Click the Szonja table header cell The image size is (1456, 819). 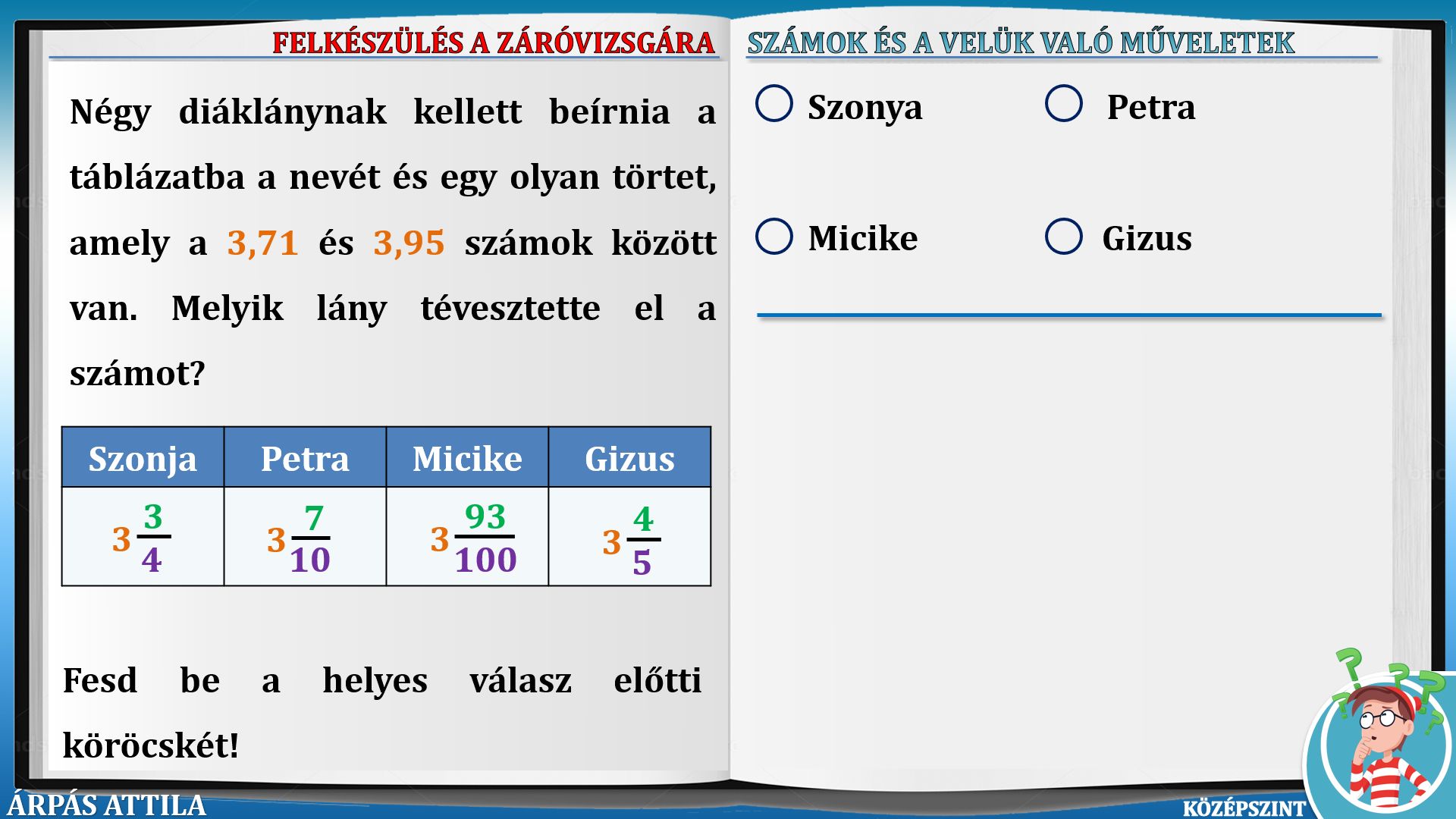143,458
